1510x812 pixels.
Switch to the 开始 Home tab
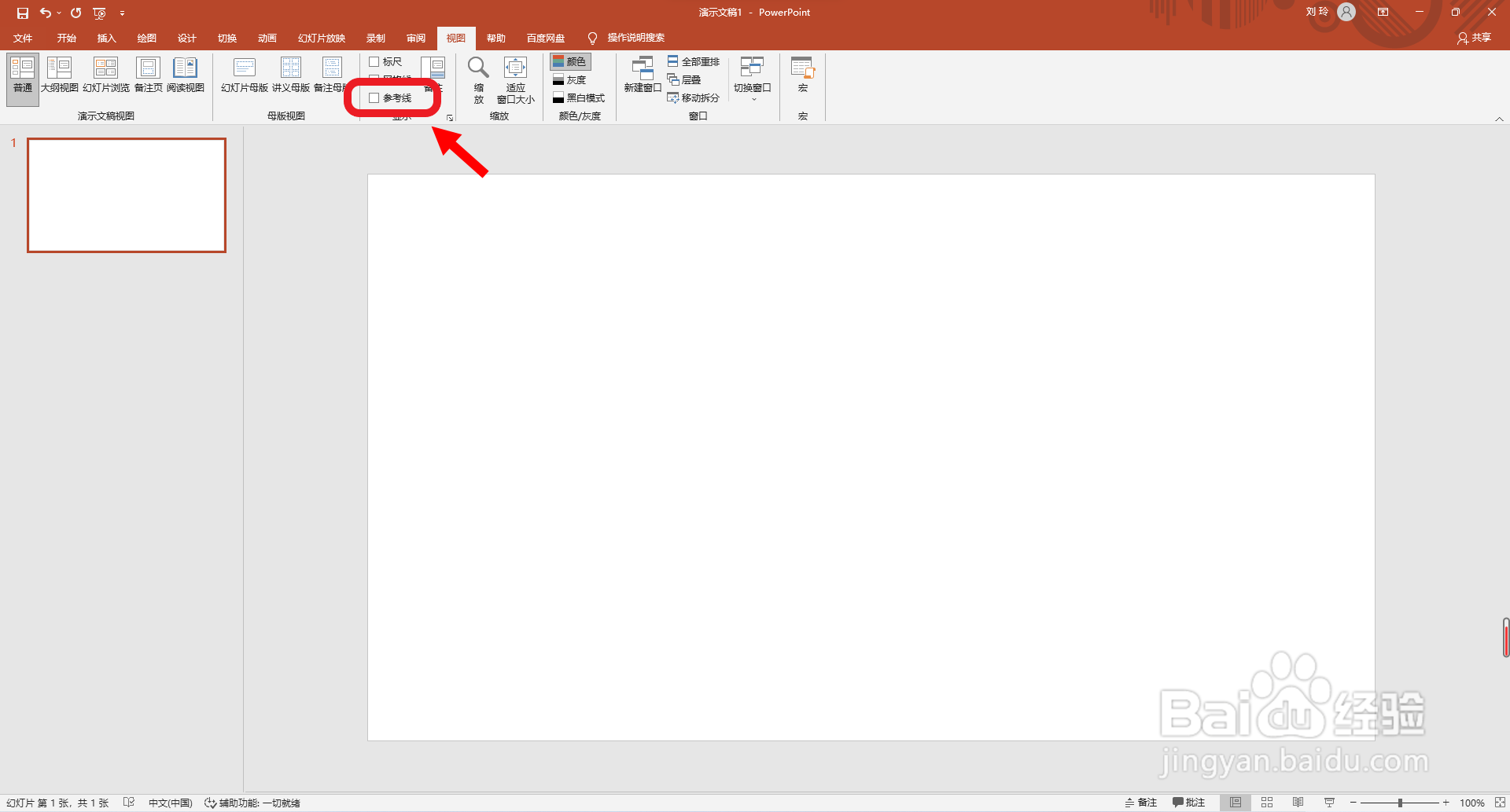coord(66,38)
